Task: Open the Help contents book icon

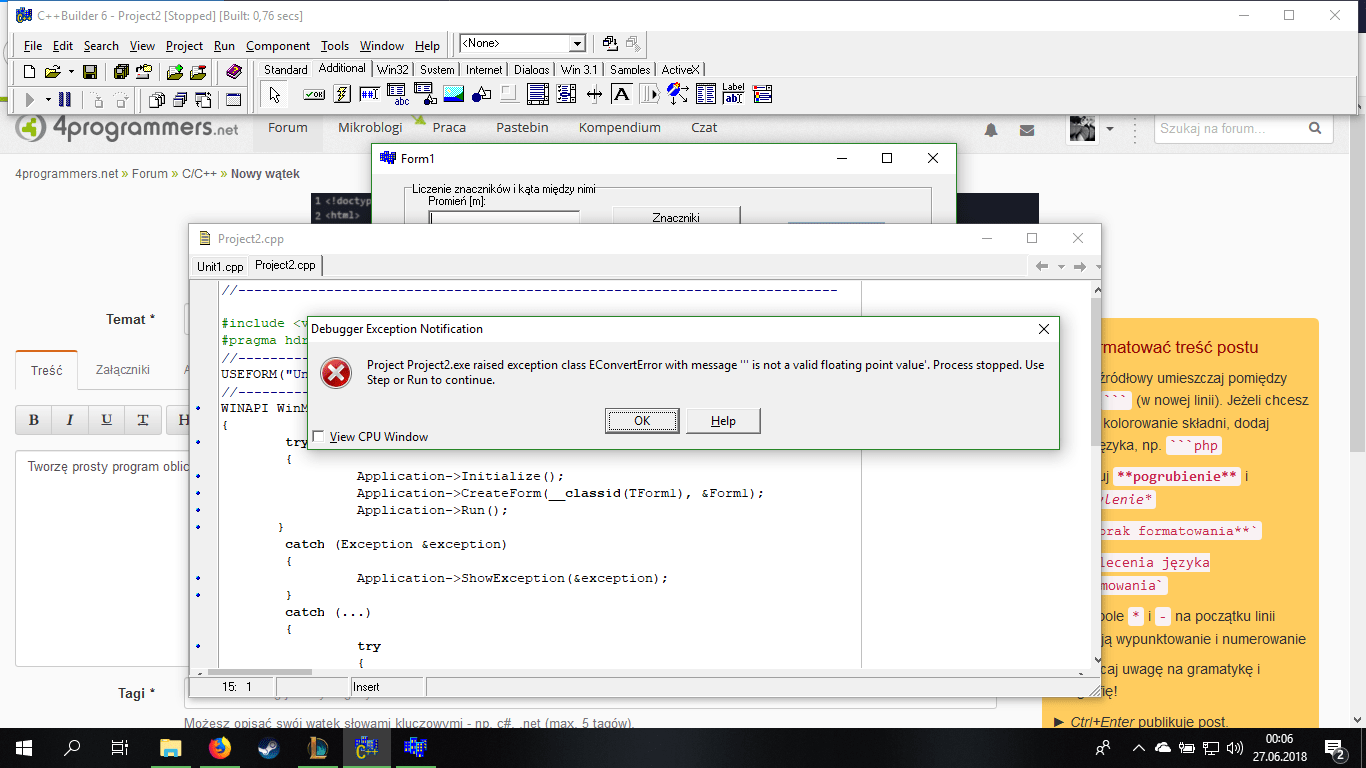Action: coord(234,71)
